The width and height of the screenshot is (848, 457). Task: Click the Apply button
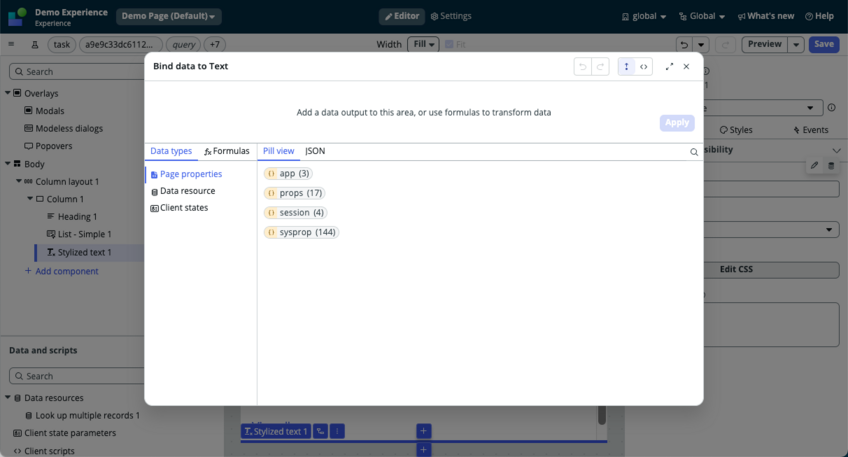coord(677,123)
